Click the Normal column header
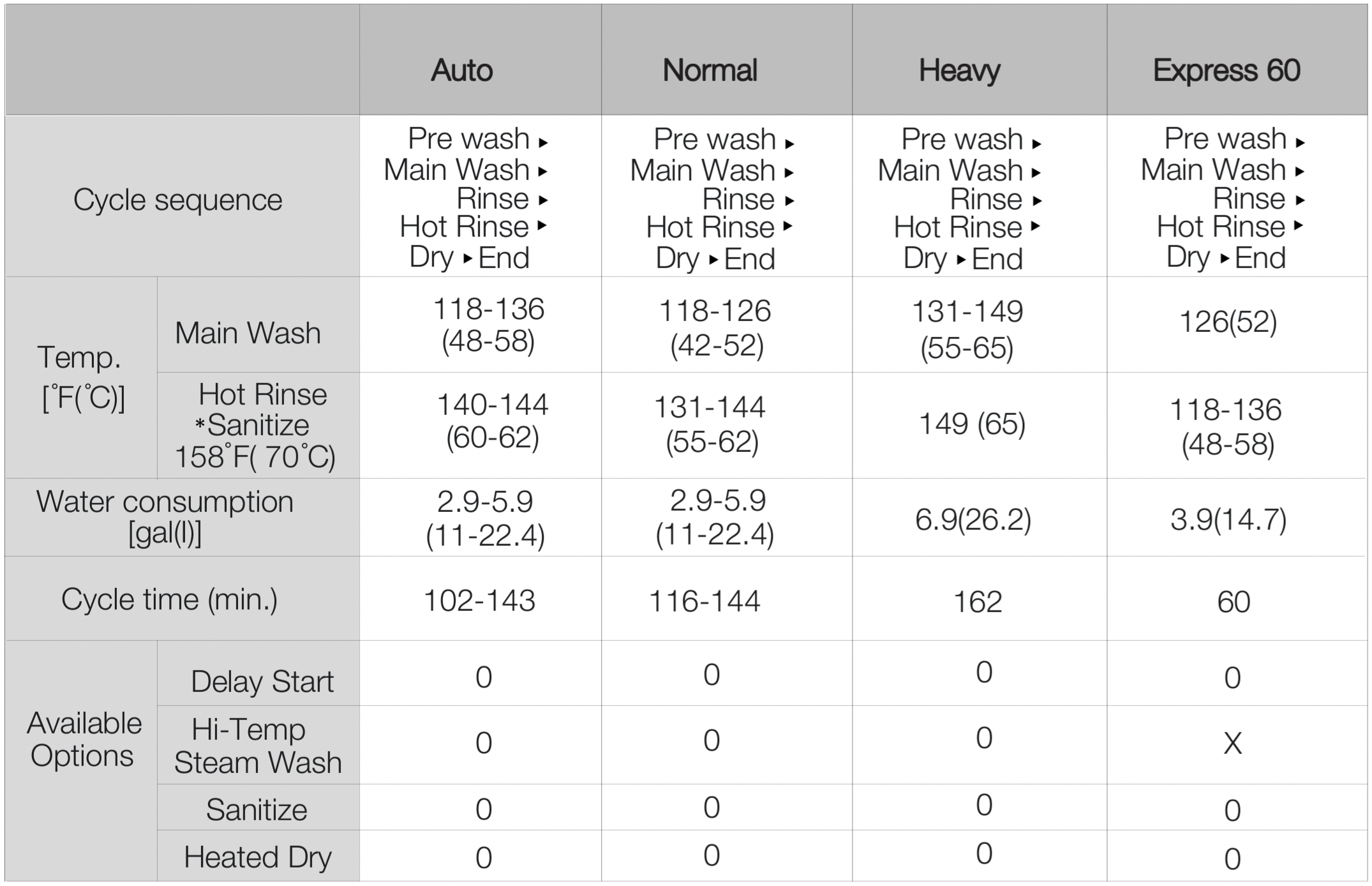This screenshot has height=886, width=1372. 710,70
